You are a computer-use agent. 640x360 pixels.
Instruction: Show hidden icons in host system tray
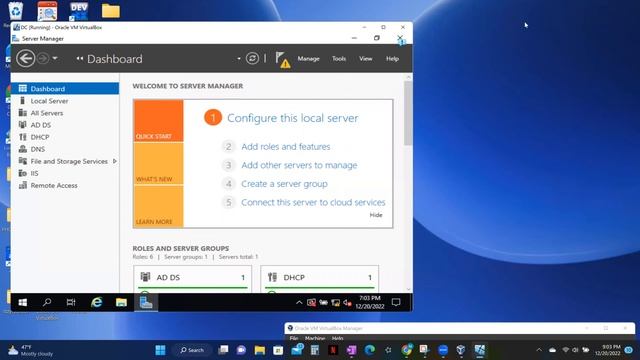coord(539,350)
